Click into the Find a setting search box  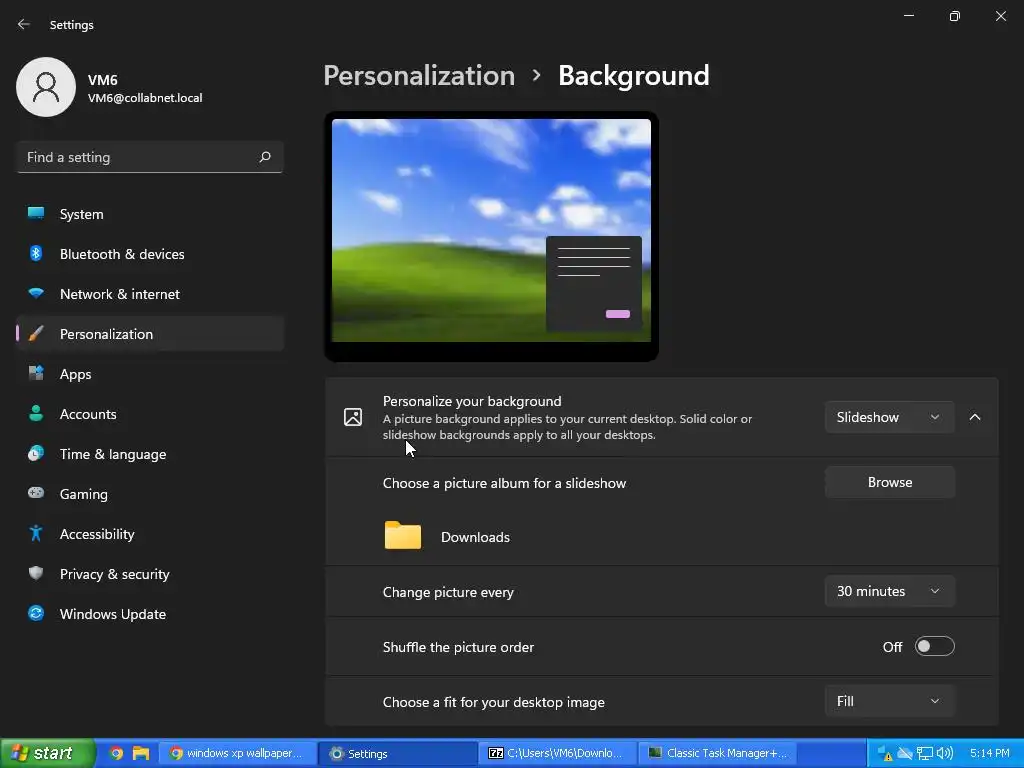click(x=150, y=157)
